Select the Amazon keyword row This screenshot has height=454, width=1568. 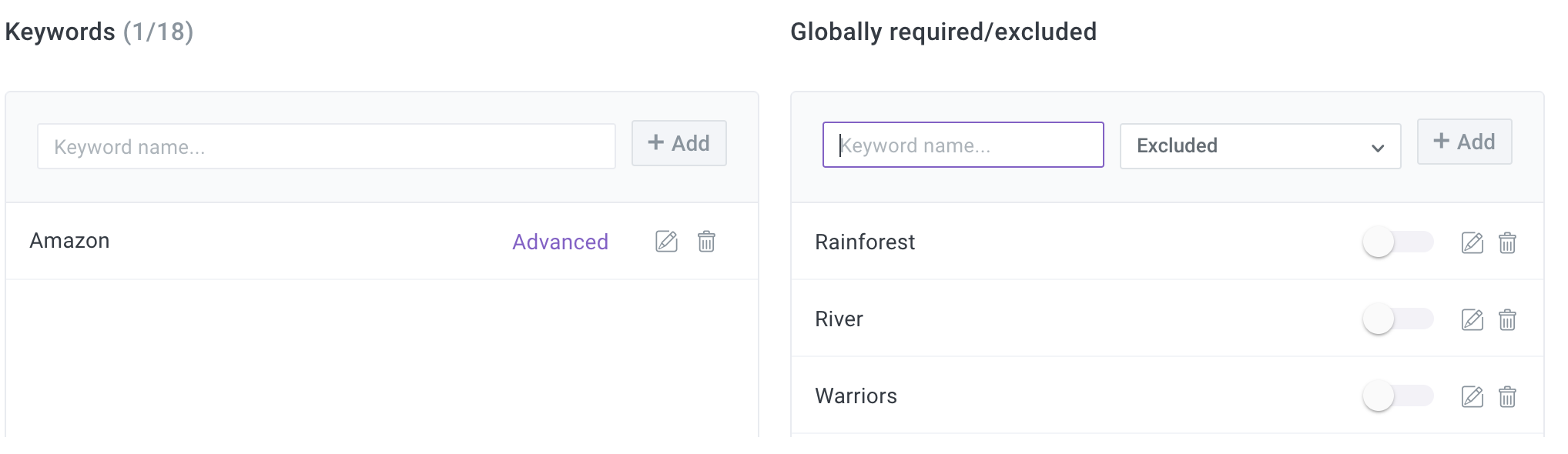coord(382,242)
